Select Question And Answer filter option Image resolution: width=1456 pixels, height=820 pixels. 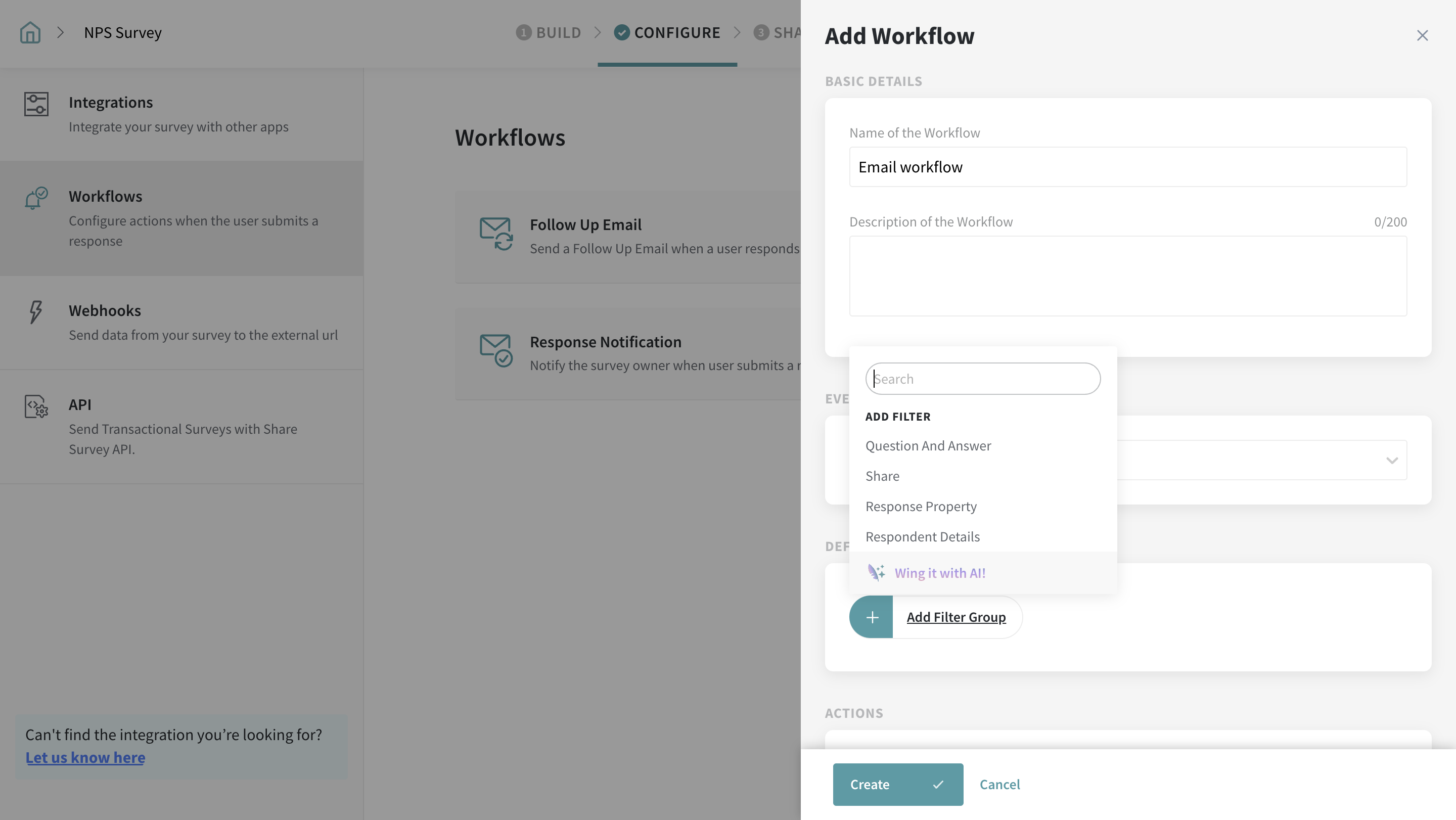coord(928,446)
